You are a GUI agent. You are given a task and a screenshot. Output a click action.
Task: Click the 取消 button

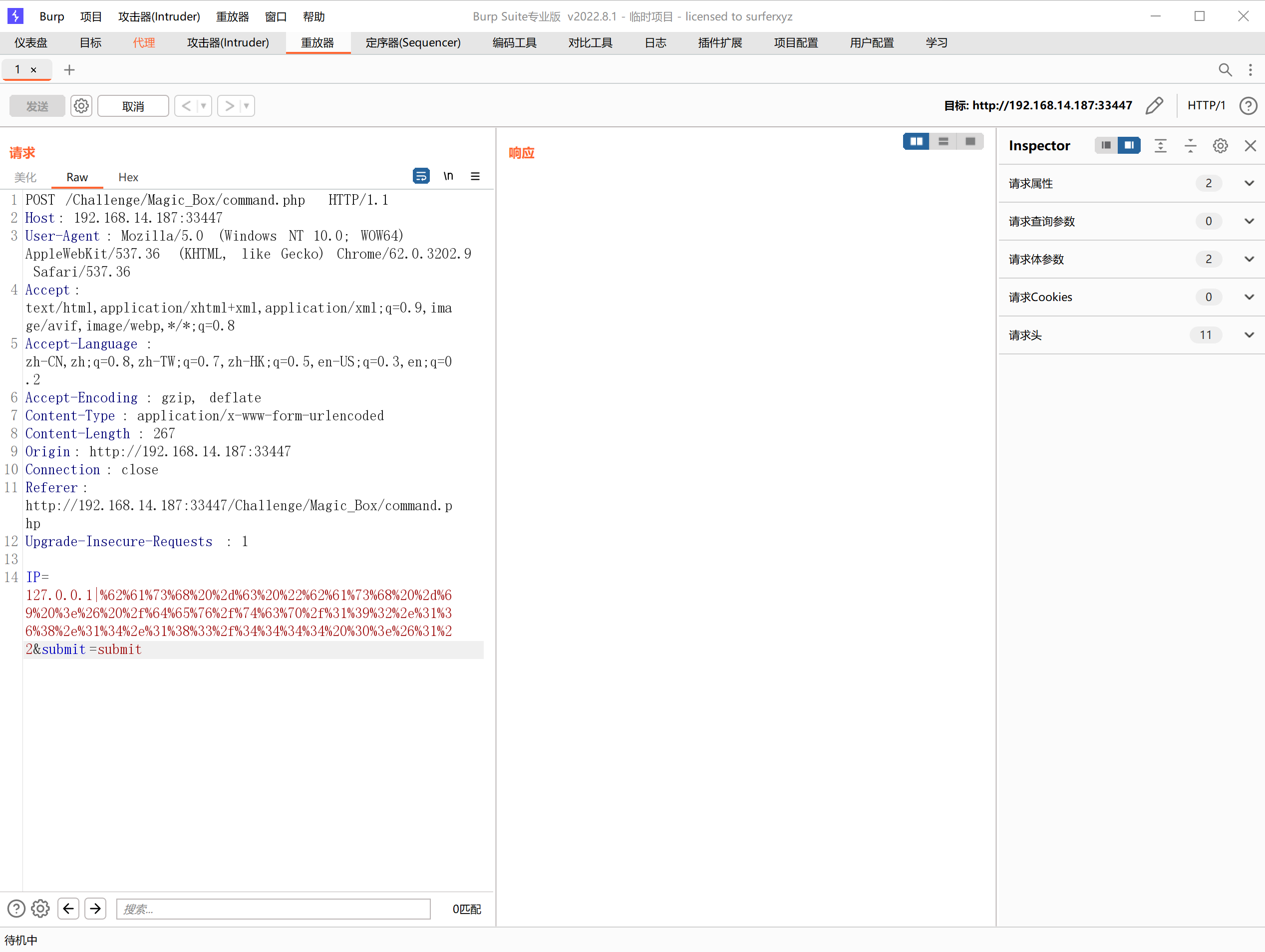(x=133, y=106)
